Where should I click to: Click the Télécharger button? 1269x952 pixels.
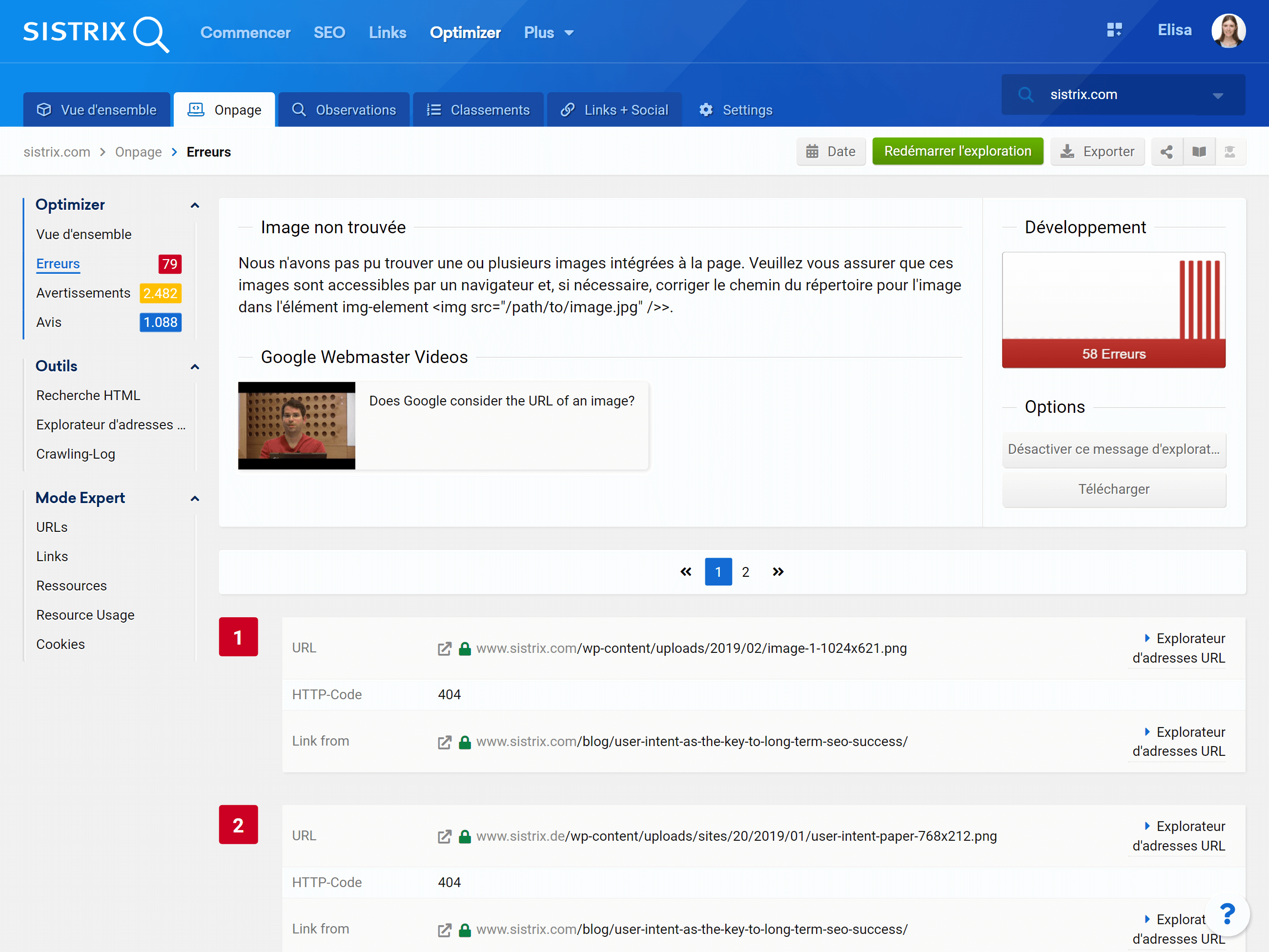point(1113,489)
